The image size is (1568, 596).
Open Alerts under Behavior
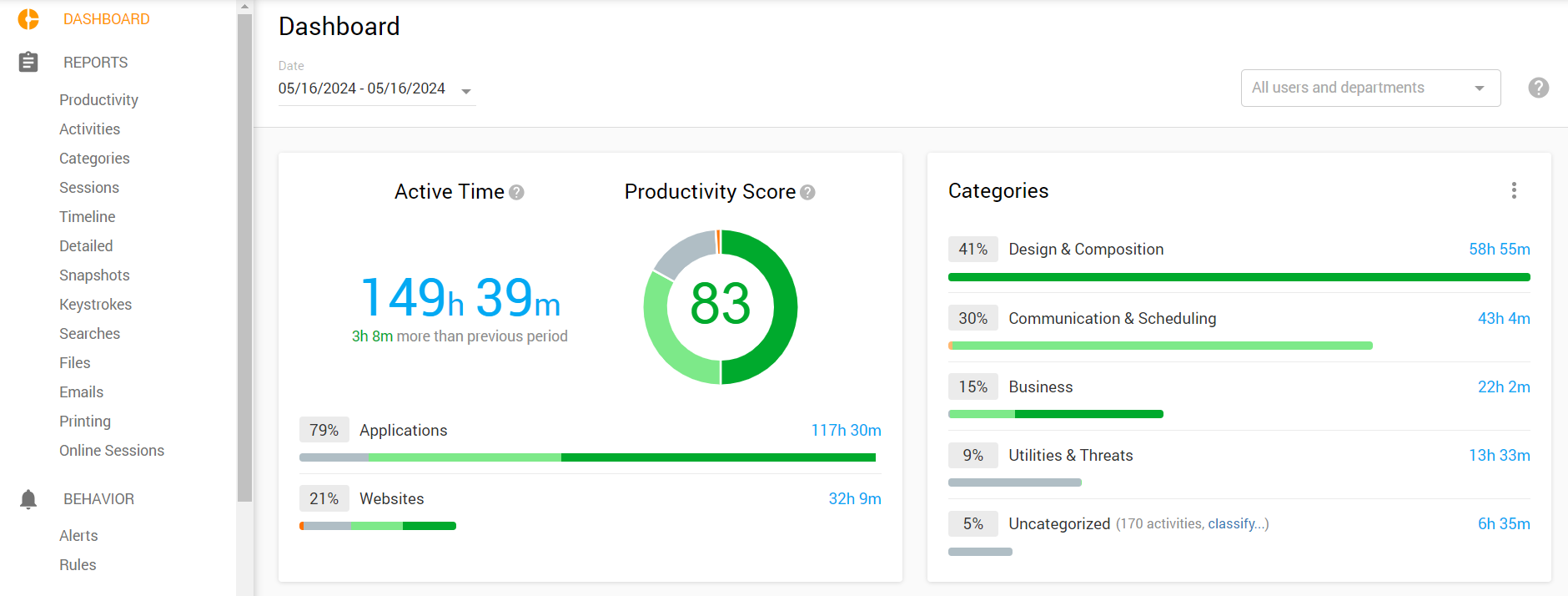click(x=78, y=536)
